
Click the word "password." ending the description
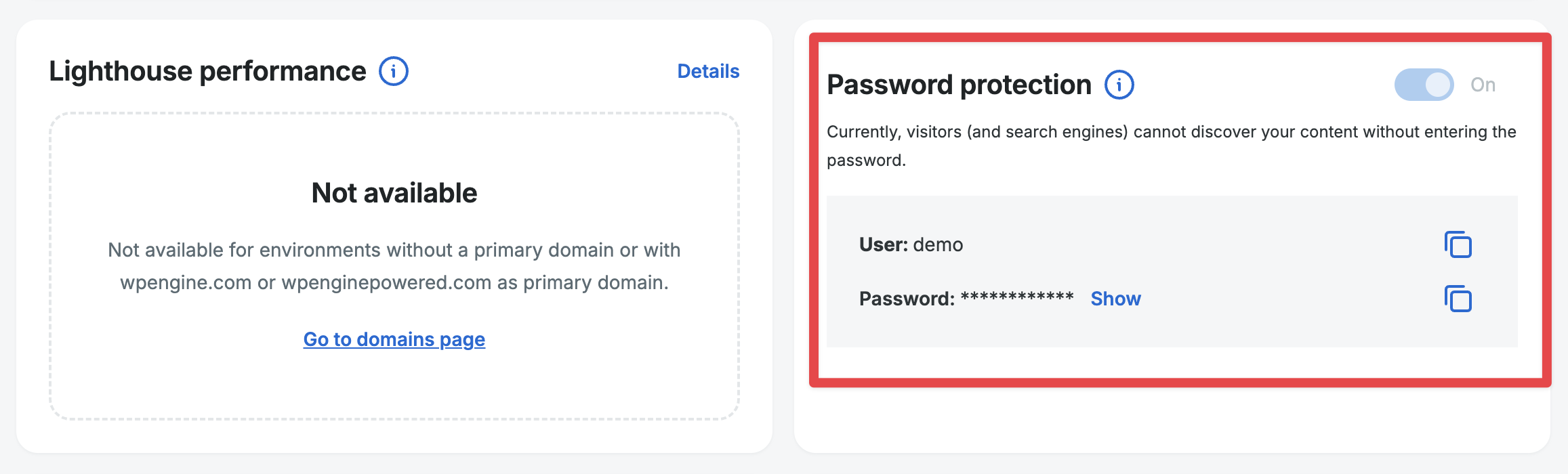point(866,160)
